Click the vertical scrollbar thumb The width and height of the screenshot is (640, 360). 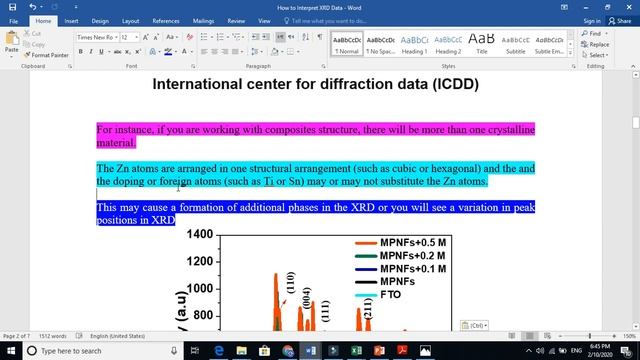[x=636, y=122]
